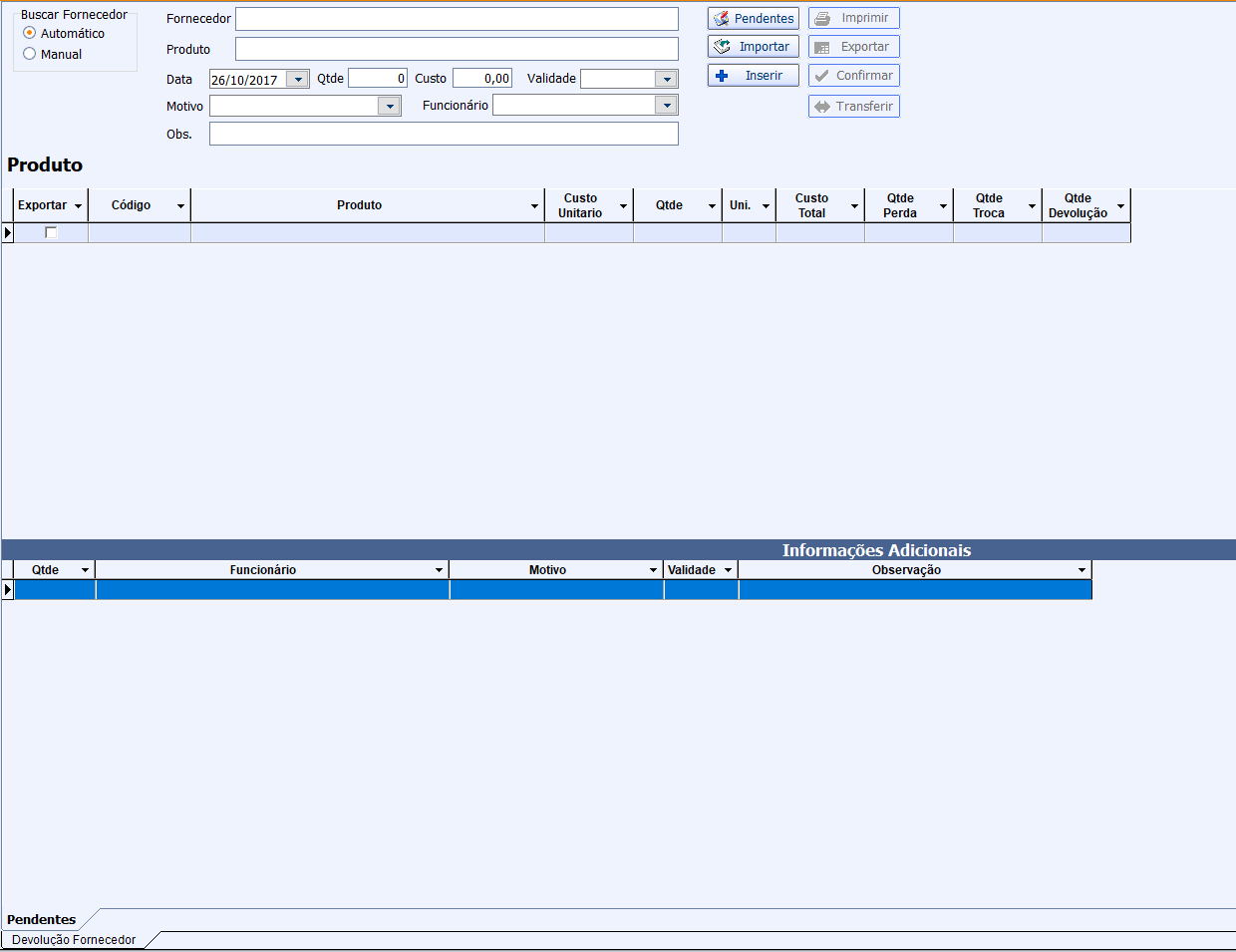1236x952 pixels.
Task: Open the Validade dropdown arrow
Action: pyautogui.click(x=666, y=80)
